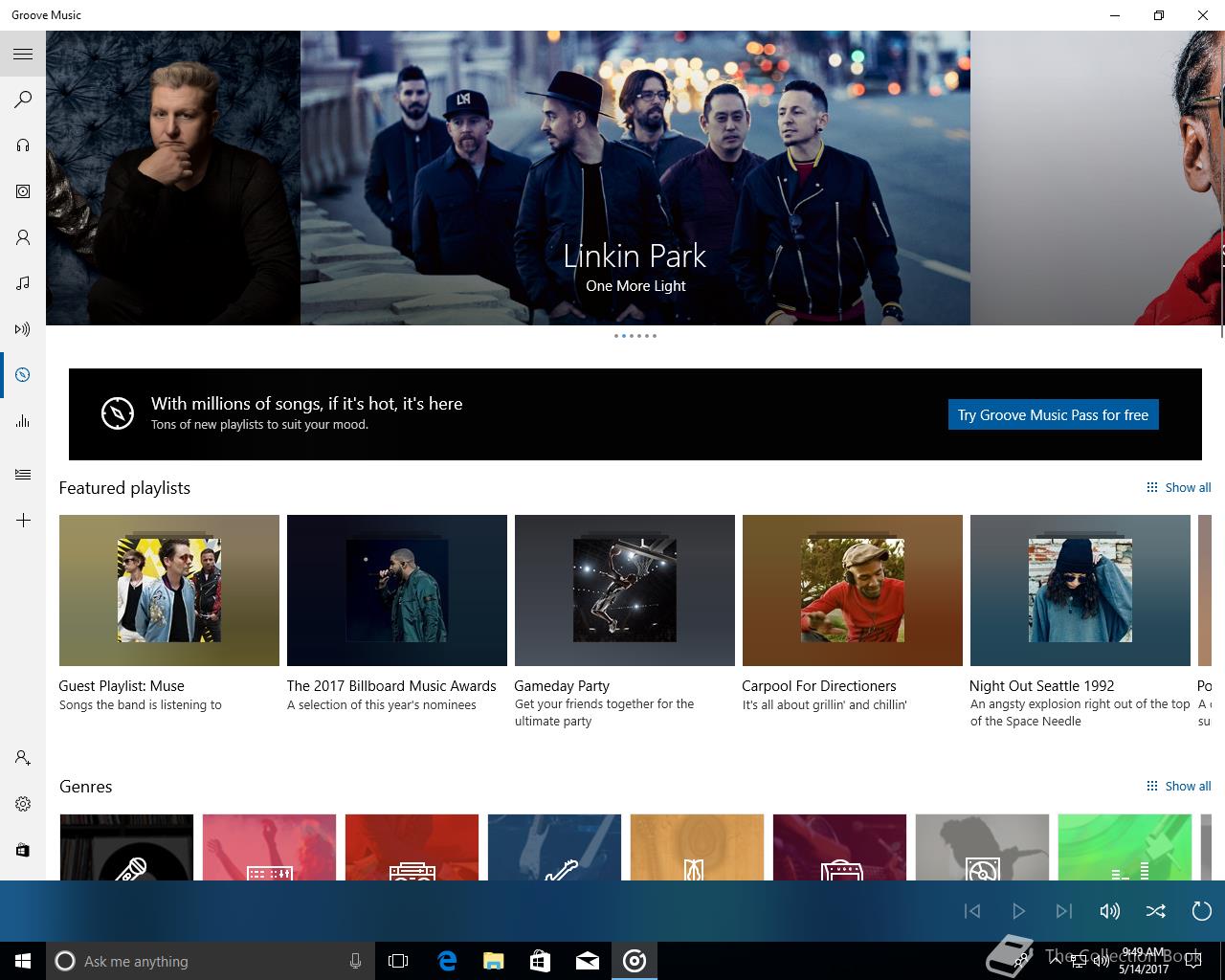Viewport: 1225px width, 980px height.
Task: Select the microphone genre tile
Action: tap(126, 847)
